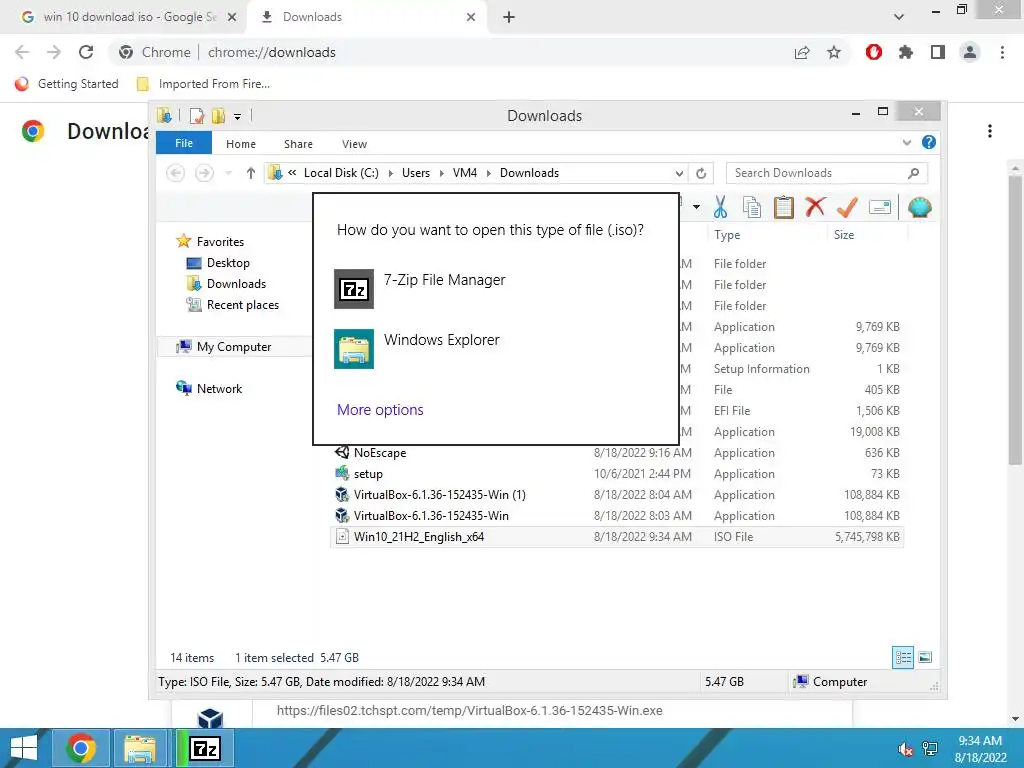
Task: Open Chrome tab search chevron dropdown
Action: [899, 17]
